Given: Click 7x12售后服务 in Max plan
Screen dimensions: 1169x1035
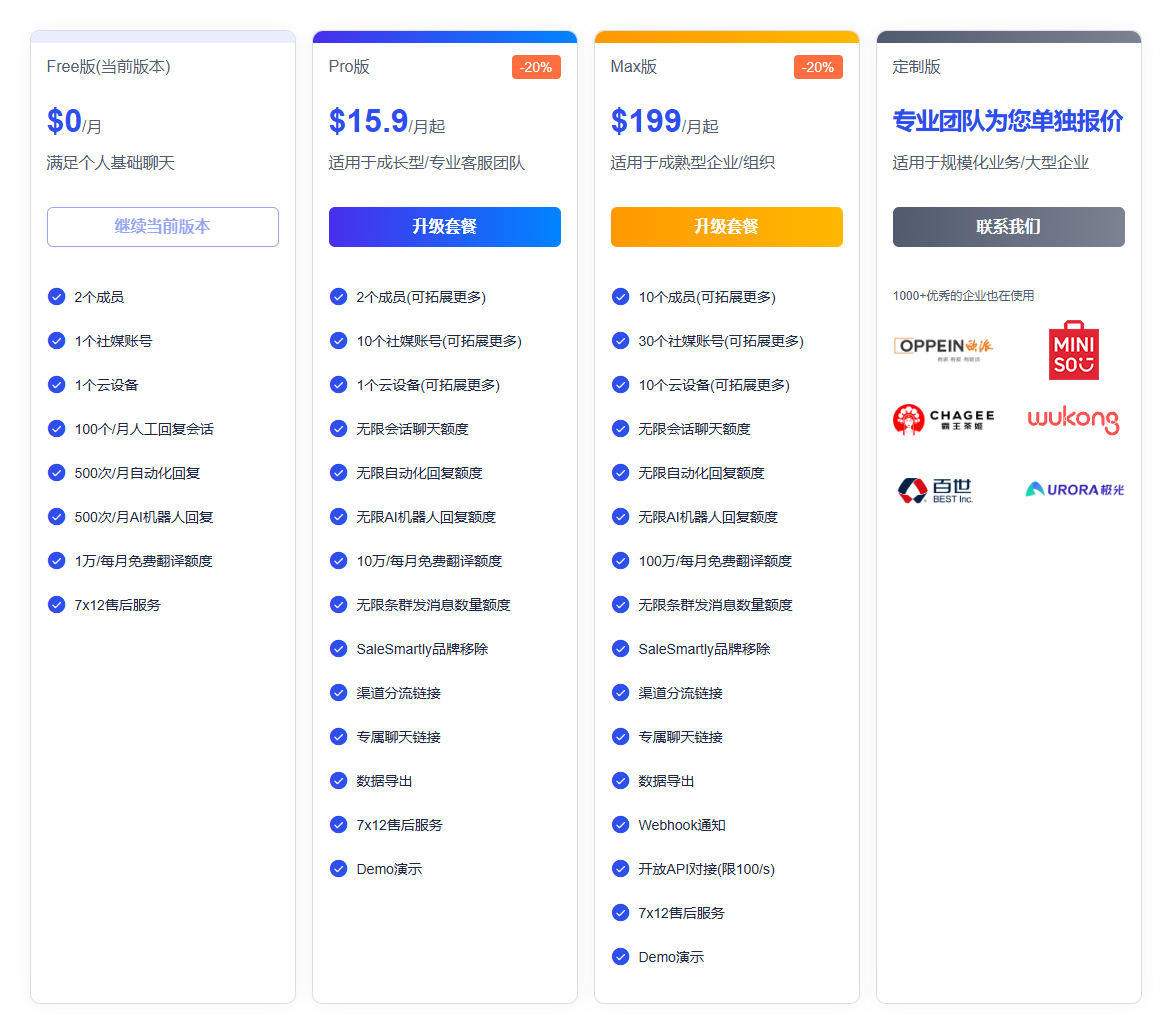Looking at the screenshot, I should [x=681, y=913].
